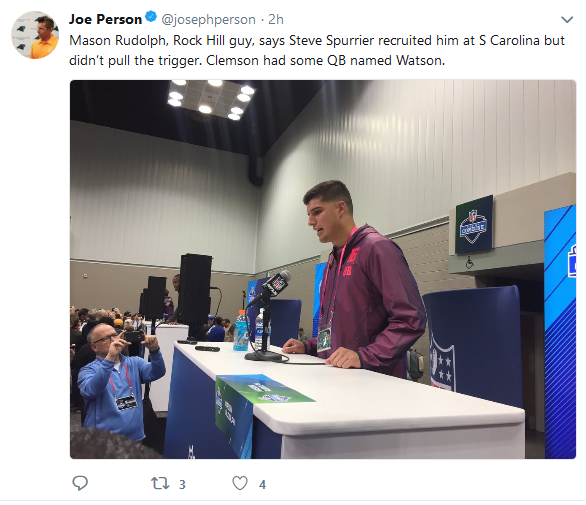
Task: Open the Joe Person display name
Action: [105, 19]
